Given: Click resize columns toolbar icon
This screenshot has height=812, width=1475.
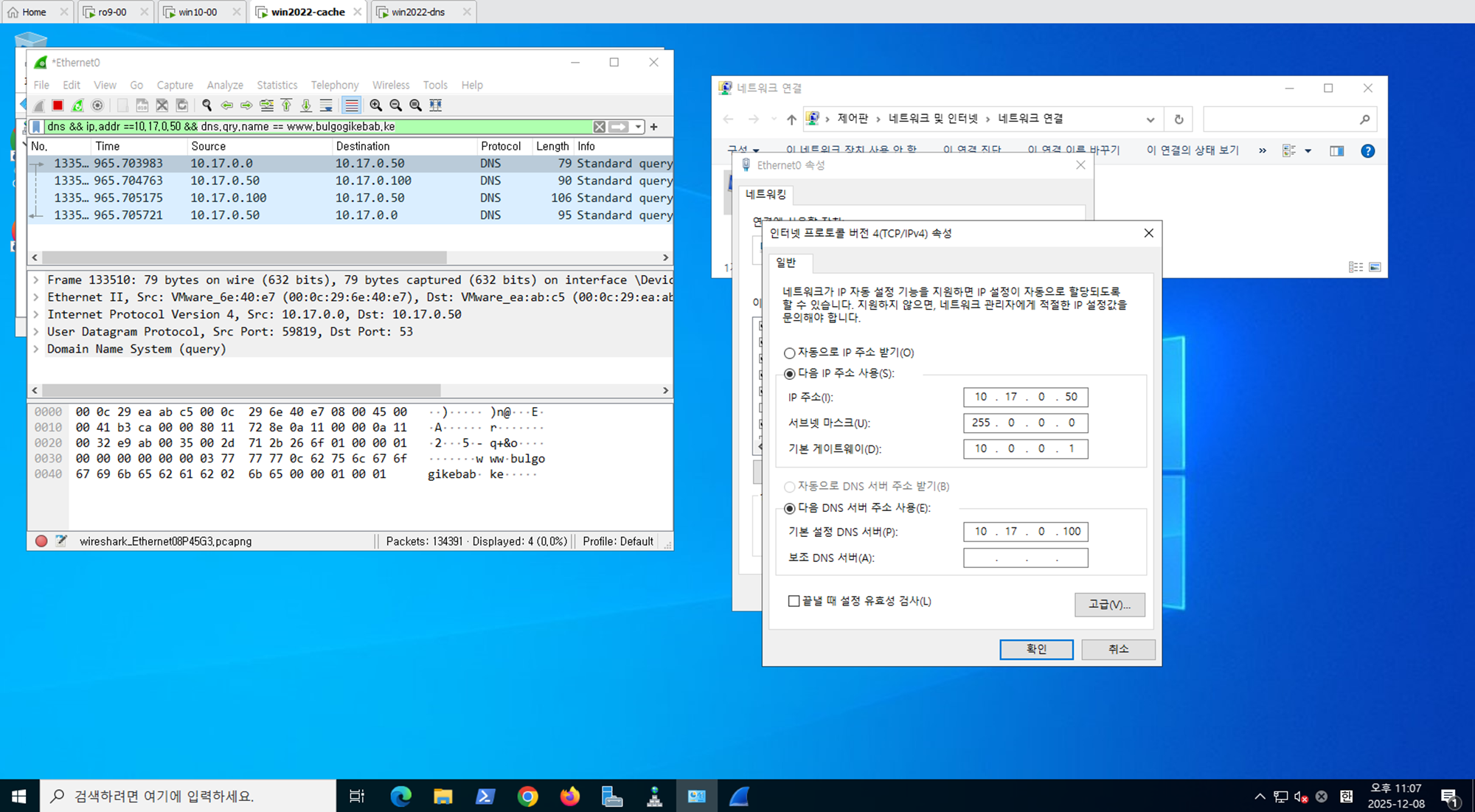Looking at the screenshot, I should (436, 105).
